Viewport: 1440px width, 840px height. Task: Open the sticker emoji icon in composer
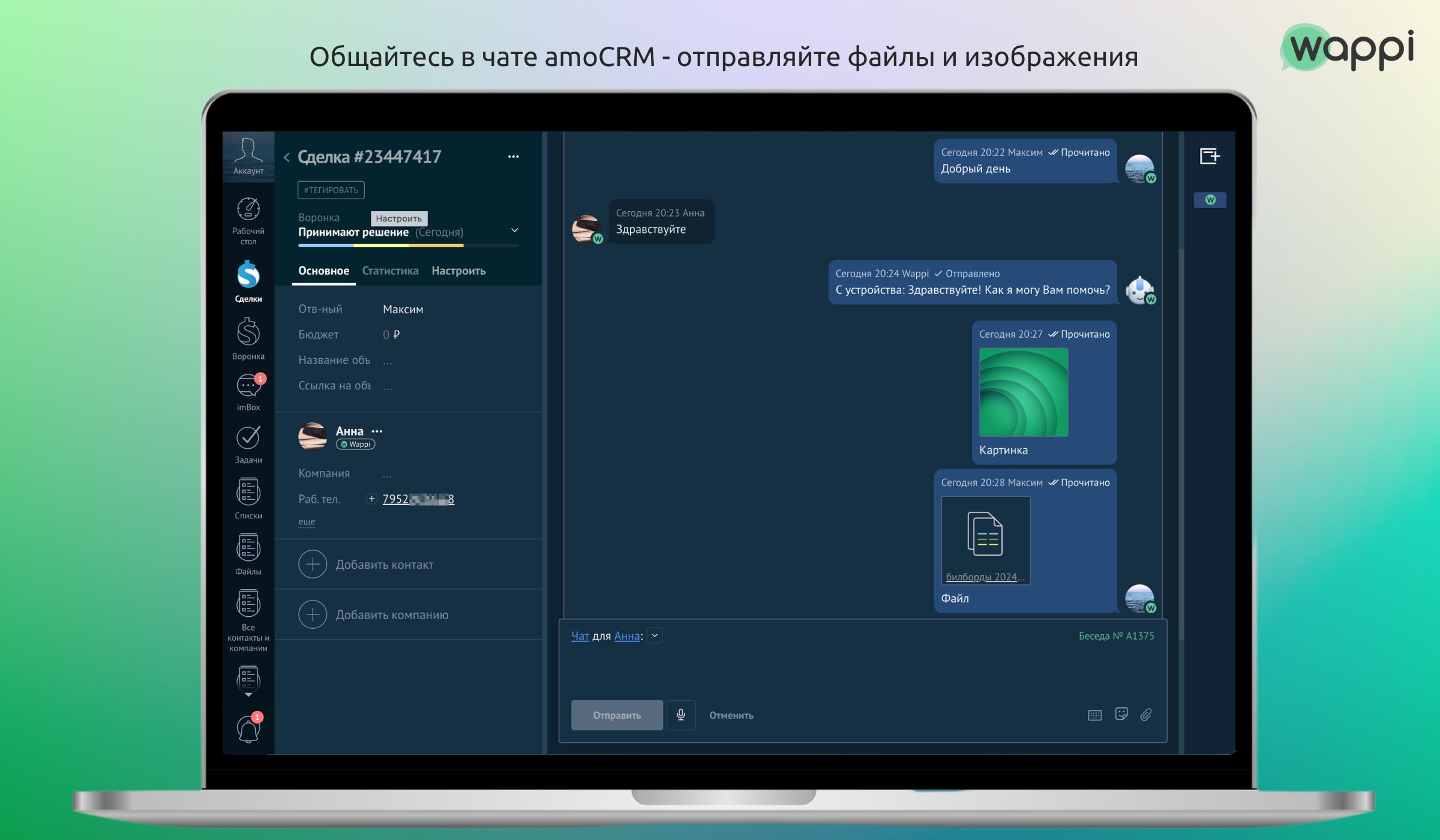tap(1121, 714)
